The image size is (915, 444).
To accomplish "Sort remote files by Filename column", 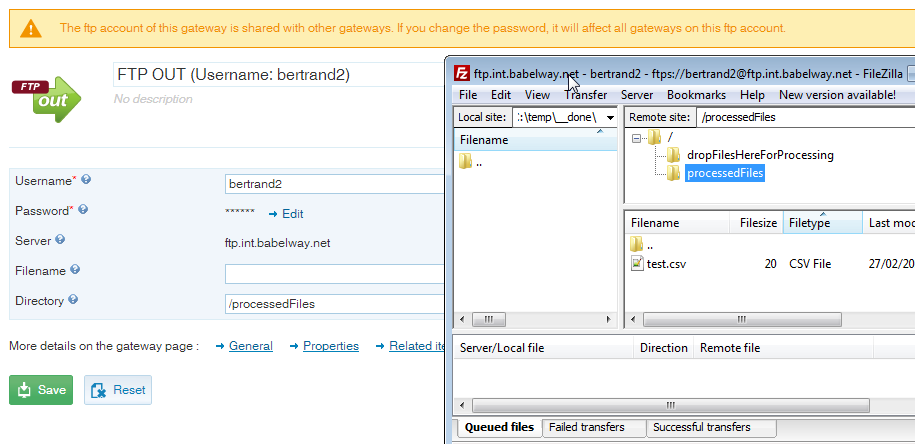I will tap(677, 223).
